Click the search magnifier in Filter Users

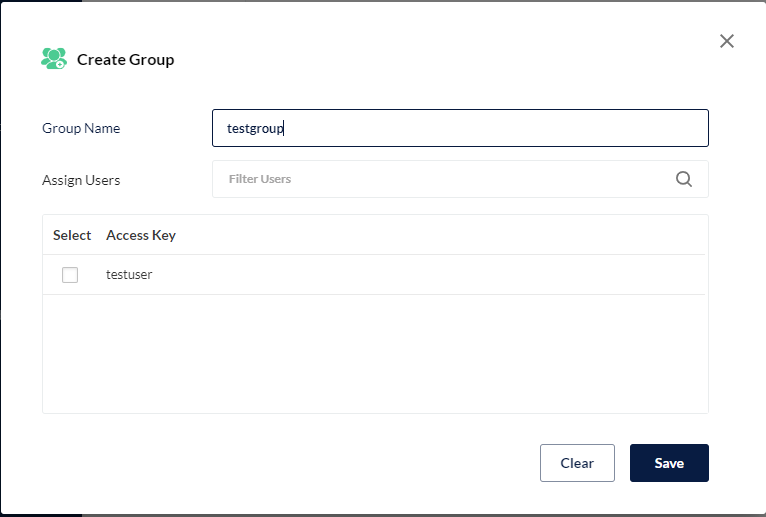[684, 179]
